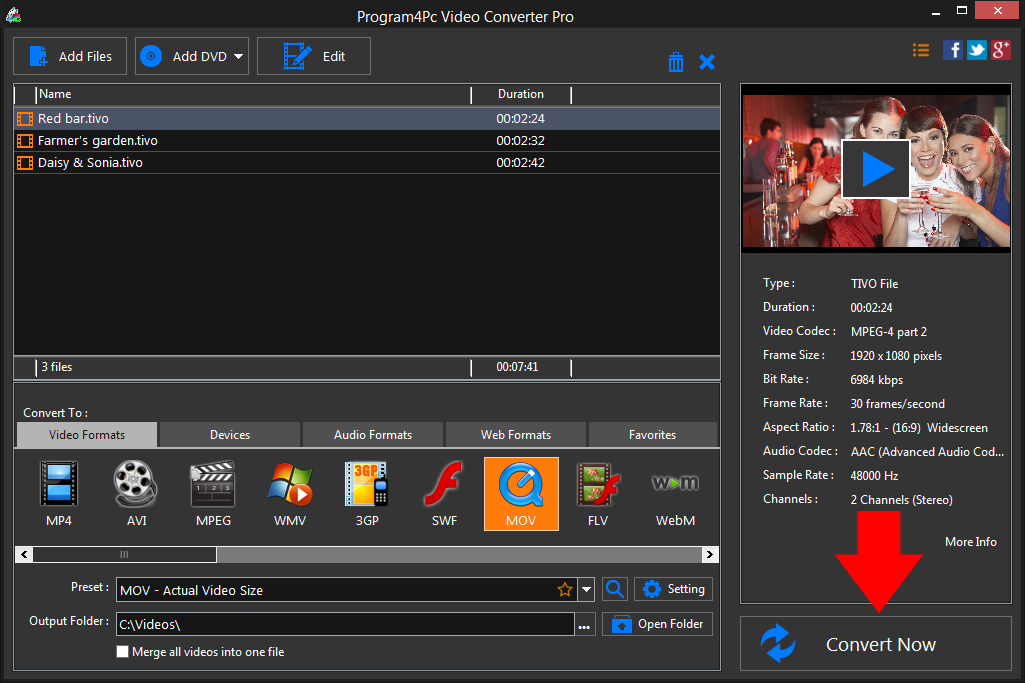Click the 30 frames/second value
The width and height of the screenshot is (1025, 683).
coord(898,404)
